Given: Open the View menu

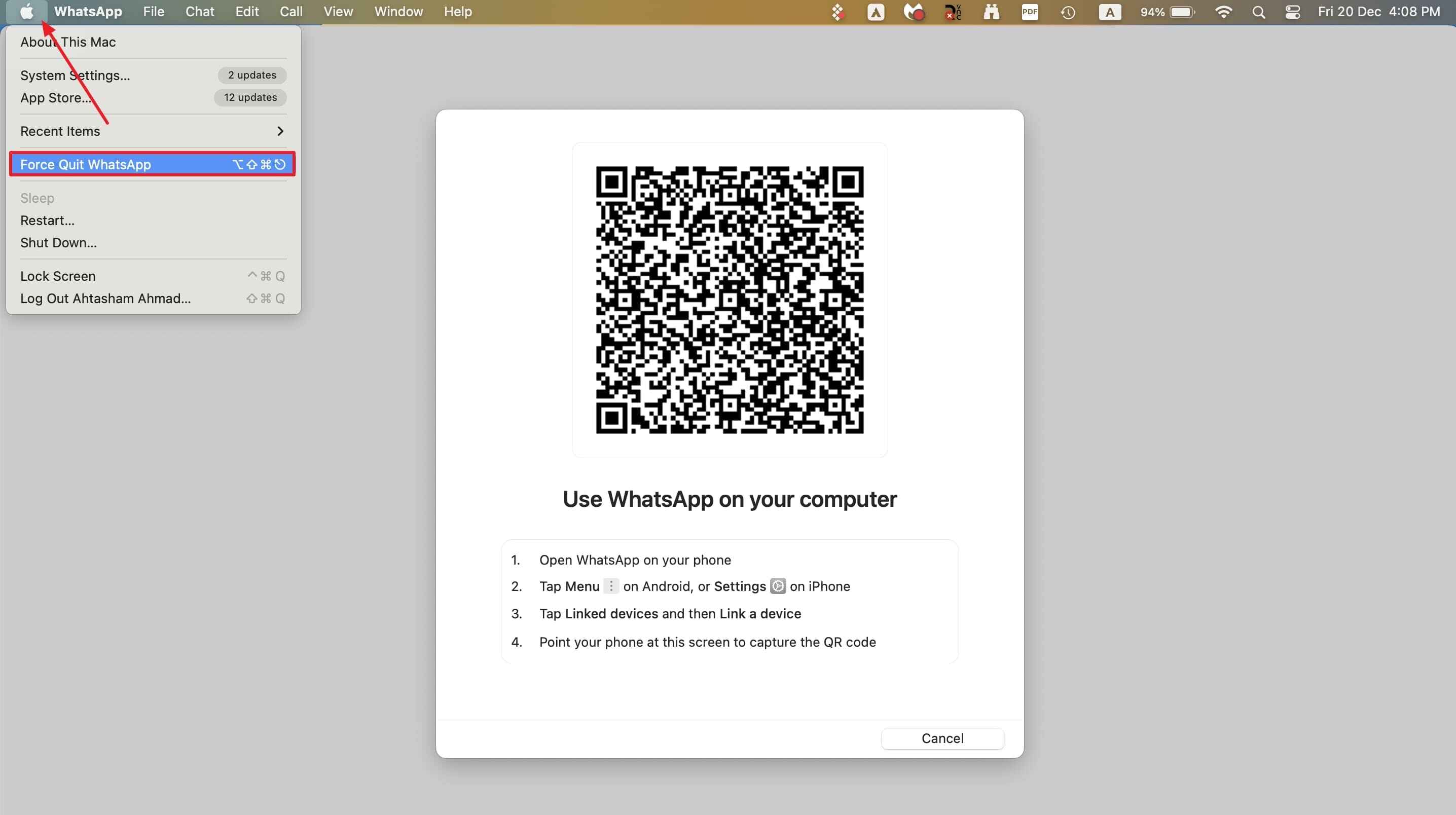Looking at the screenshot, I should click(x=338, y=12).
